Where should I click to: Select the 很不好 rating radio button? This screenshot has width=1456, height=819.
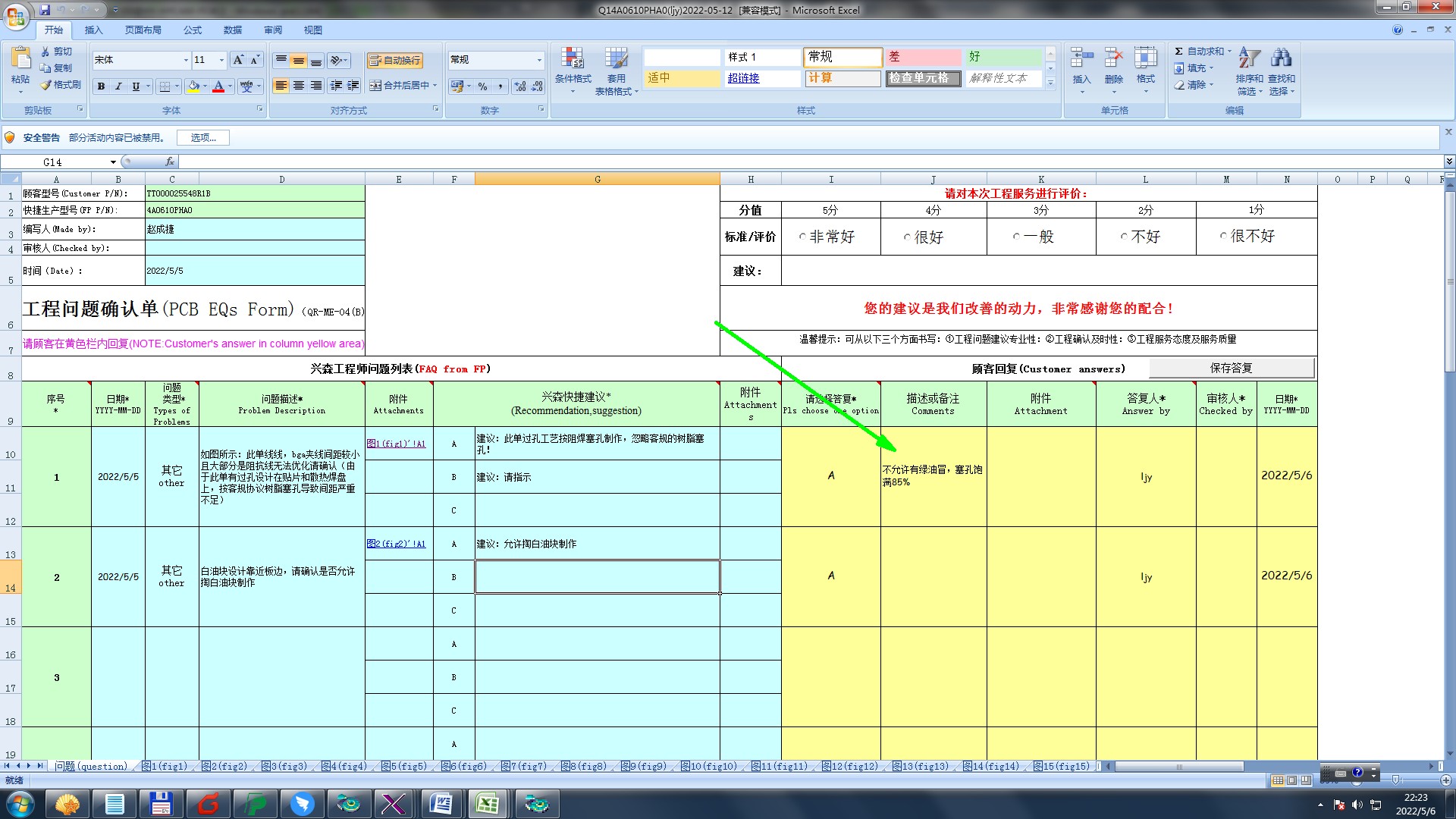point(1223,236)
